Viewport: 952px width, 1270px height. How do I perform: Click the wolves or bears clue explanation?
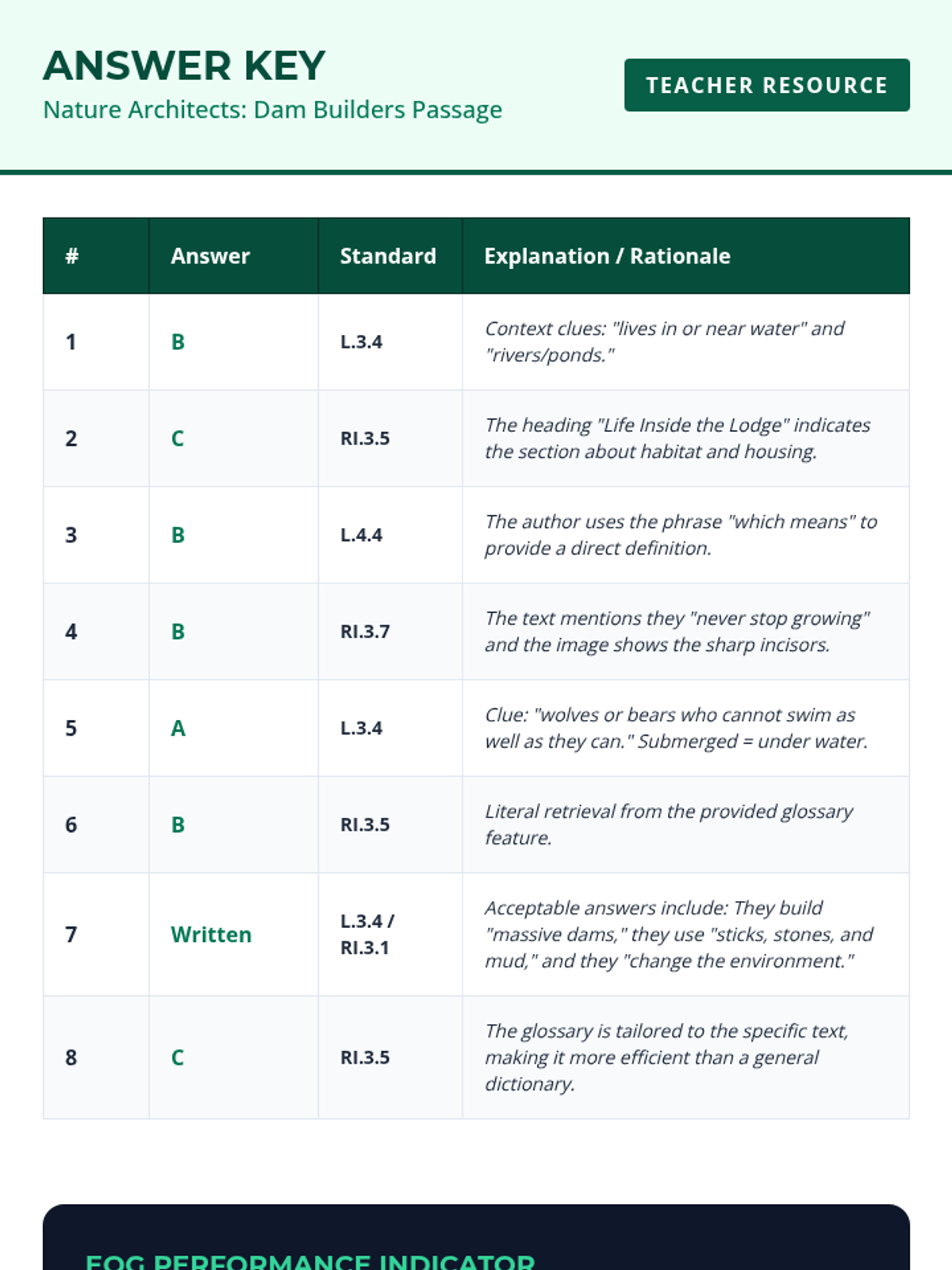[x=676, y=728]
